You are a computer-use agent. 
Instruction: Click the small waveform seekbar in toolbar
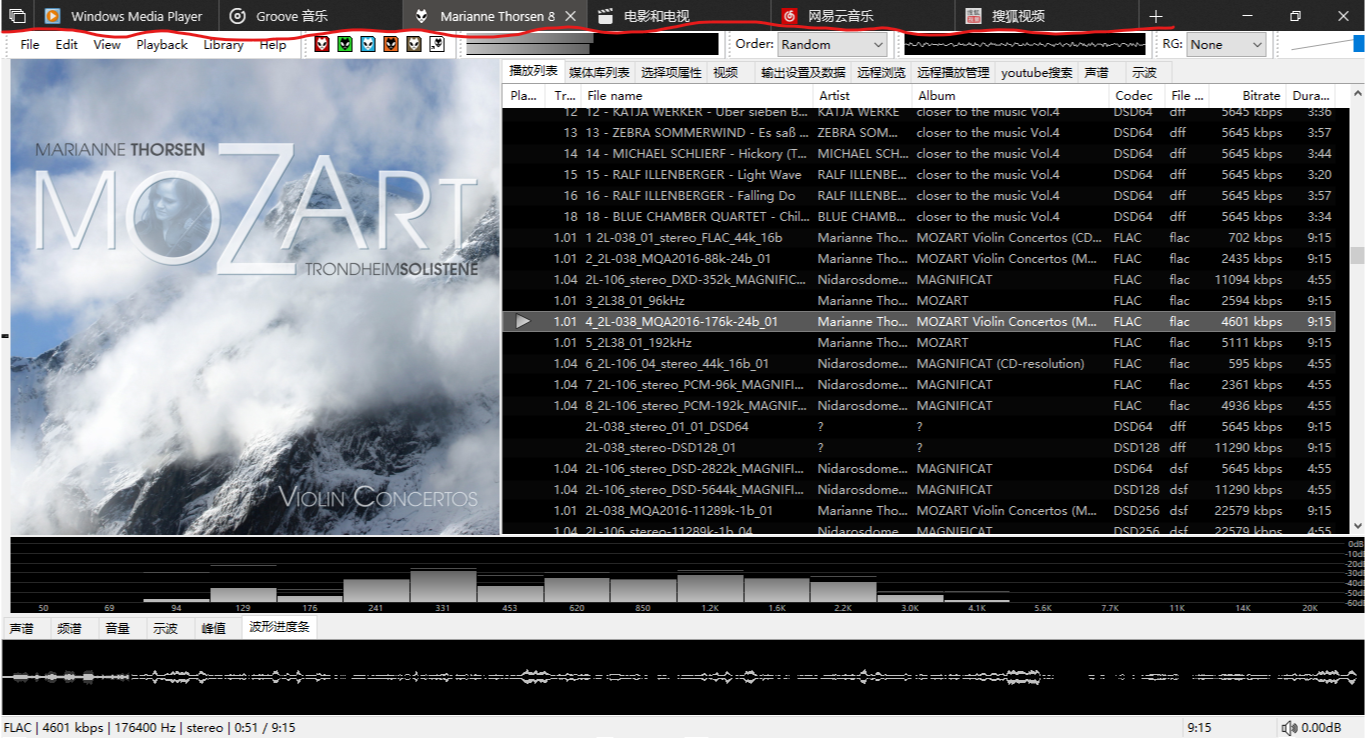point(1025,44)
